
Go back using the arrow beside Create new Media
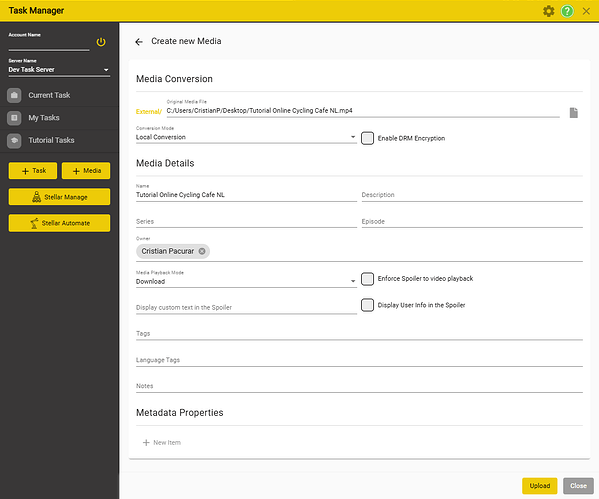click(x=139, y=42)
